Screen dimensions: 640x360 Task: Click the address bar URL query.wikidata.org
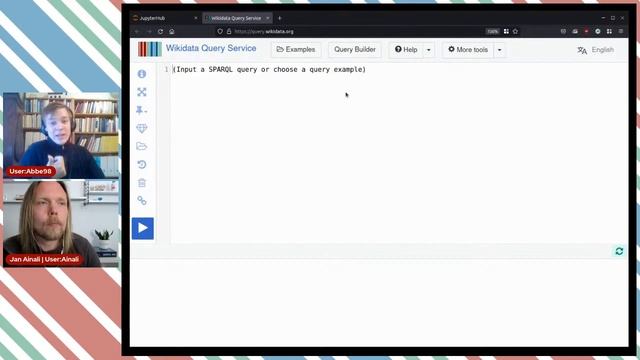(x=264, y=31)
